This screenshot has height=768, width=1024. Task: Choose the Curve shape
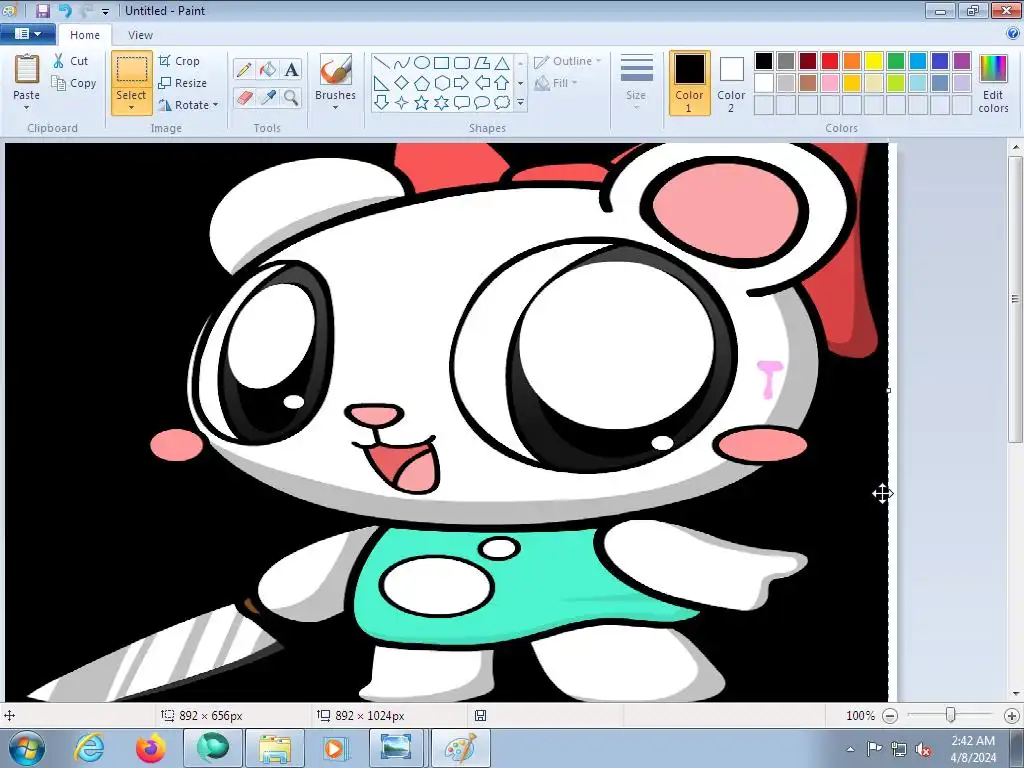click(402, 63)
